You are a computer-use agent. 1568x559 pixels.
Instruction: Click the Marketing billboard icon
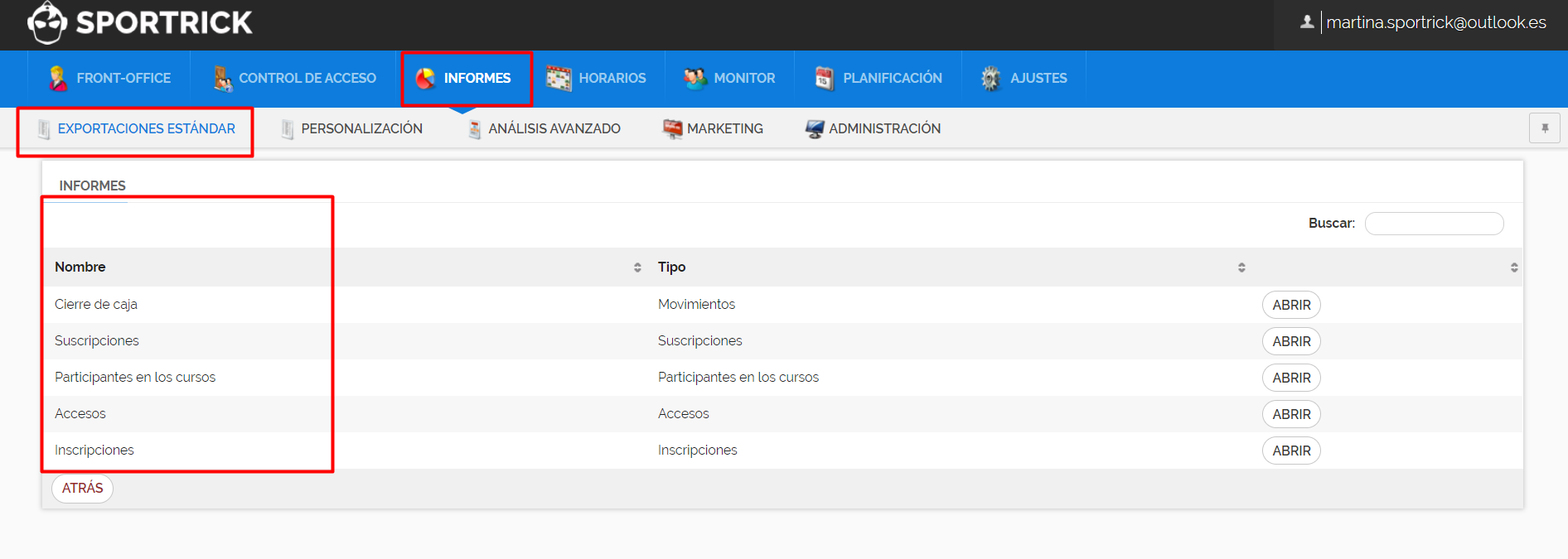point(672,129)
